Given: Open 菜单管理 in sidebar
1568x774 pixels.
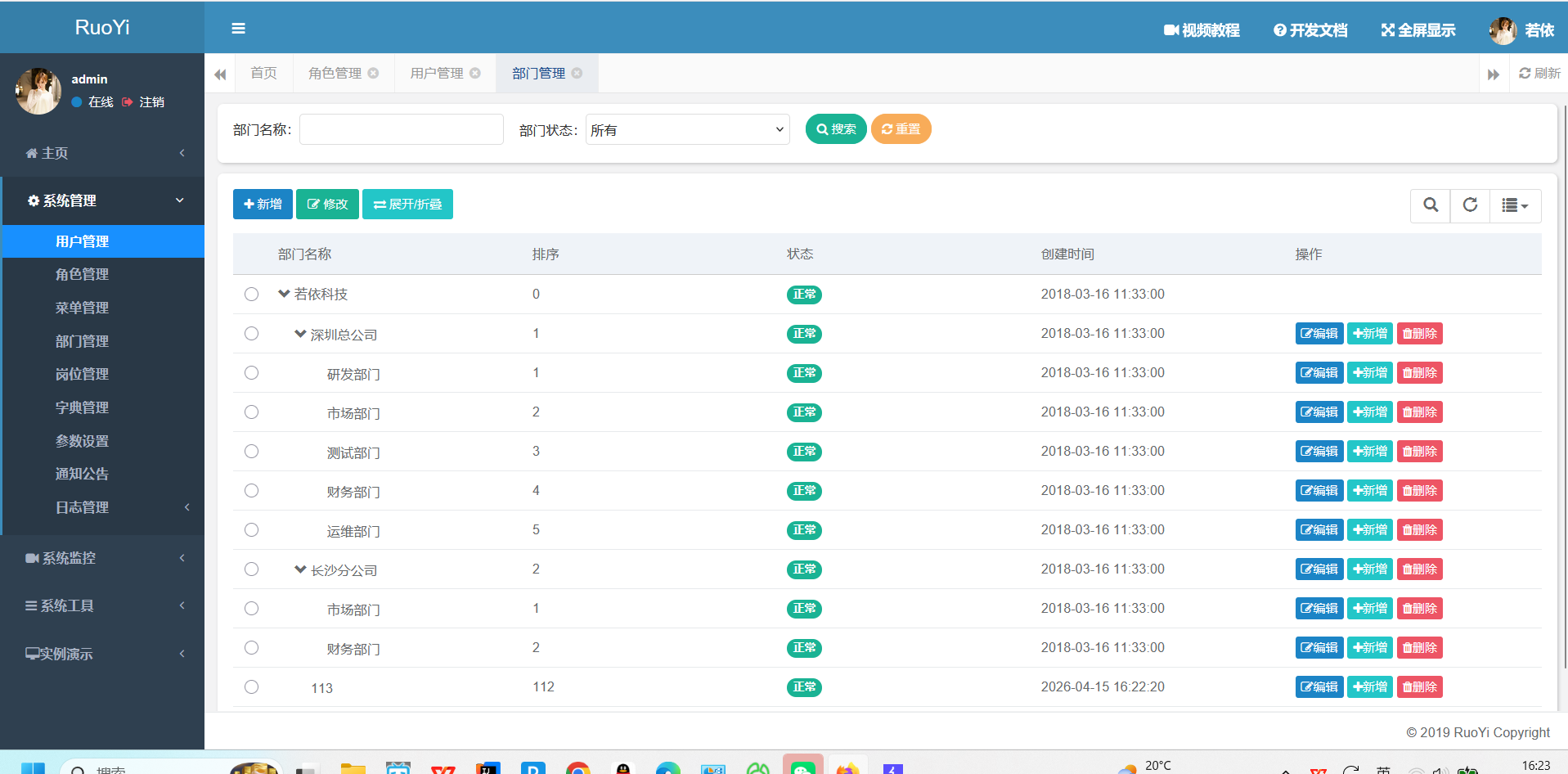Looking at the screenshot, I should click(x=103, y=308).
